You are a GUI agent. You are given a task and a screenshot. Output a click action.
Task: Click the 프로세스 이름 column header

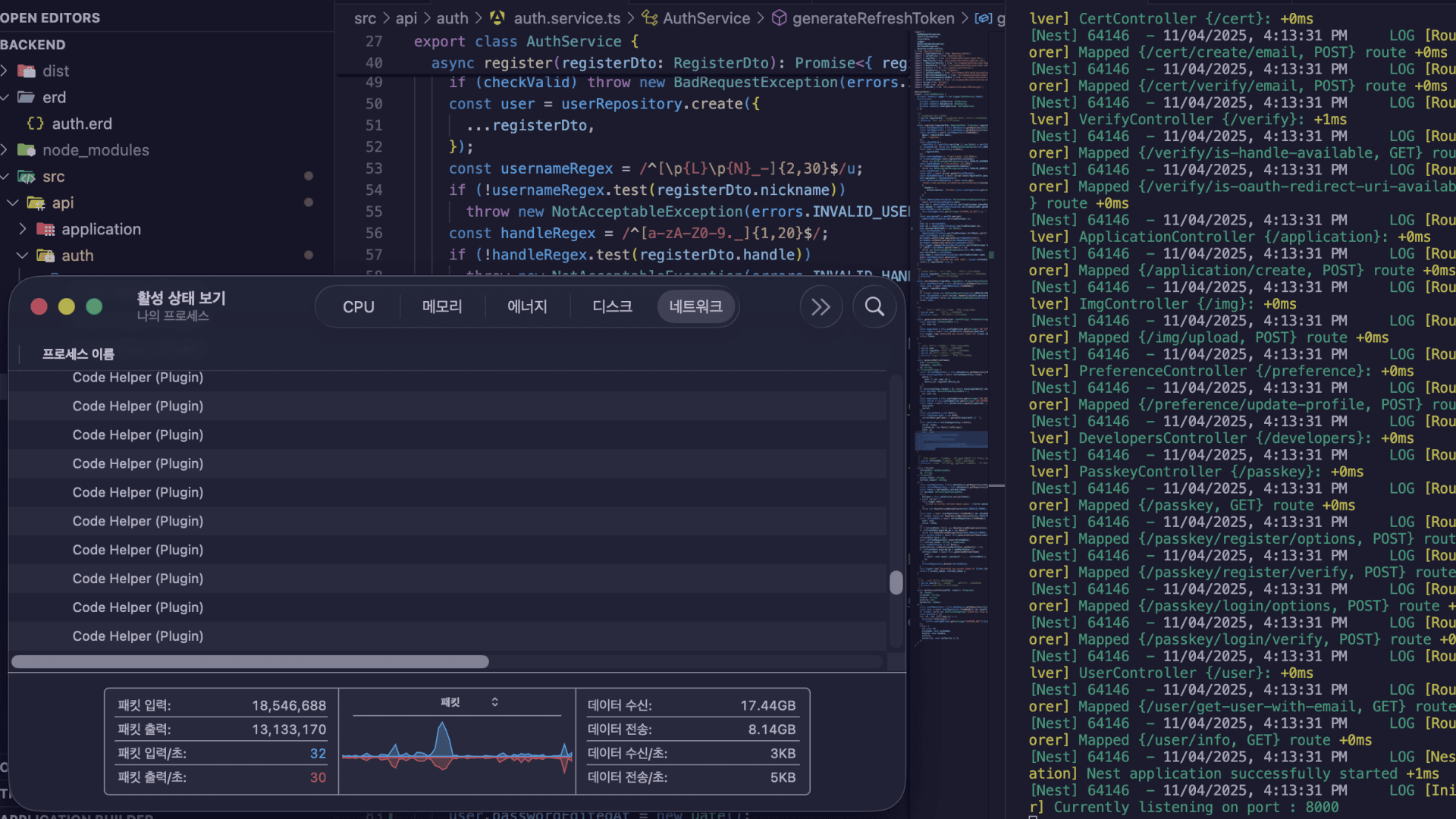[x=78, y=354]
